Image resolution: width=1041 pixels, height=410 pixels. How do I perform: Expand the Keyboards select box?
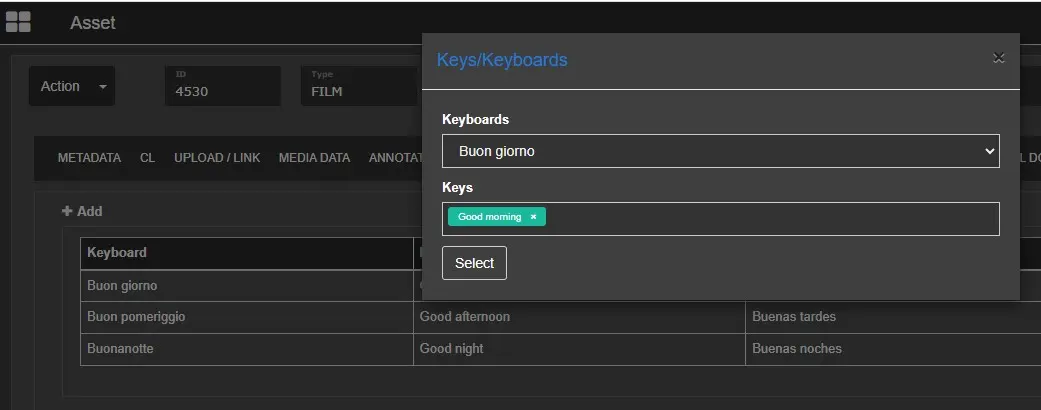[720, 151]
